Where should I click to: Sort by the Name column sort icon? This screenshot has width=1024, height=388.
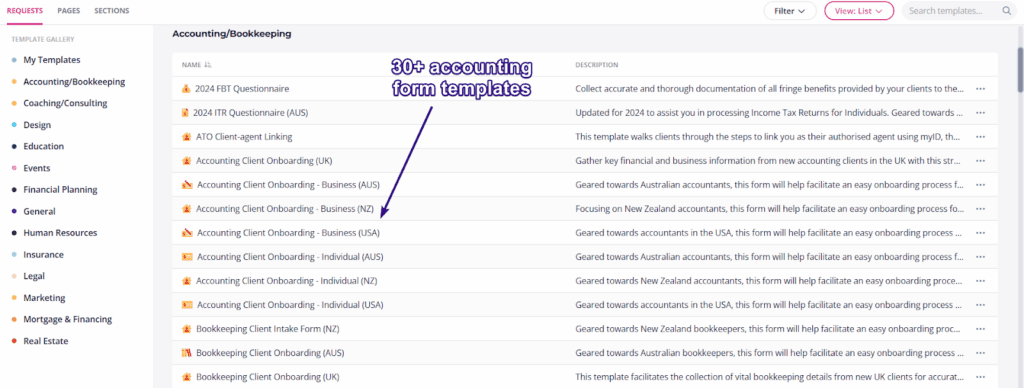208,65
